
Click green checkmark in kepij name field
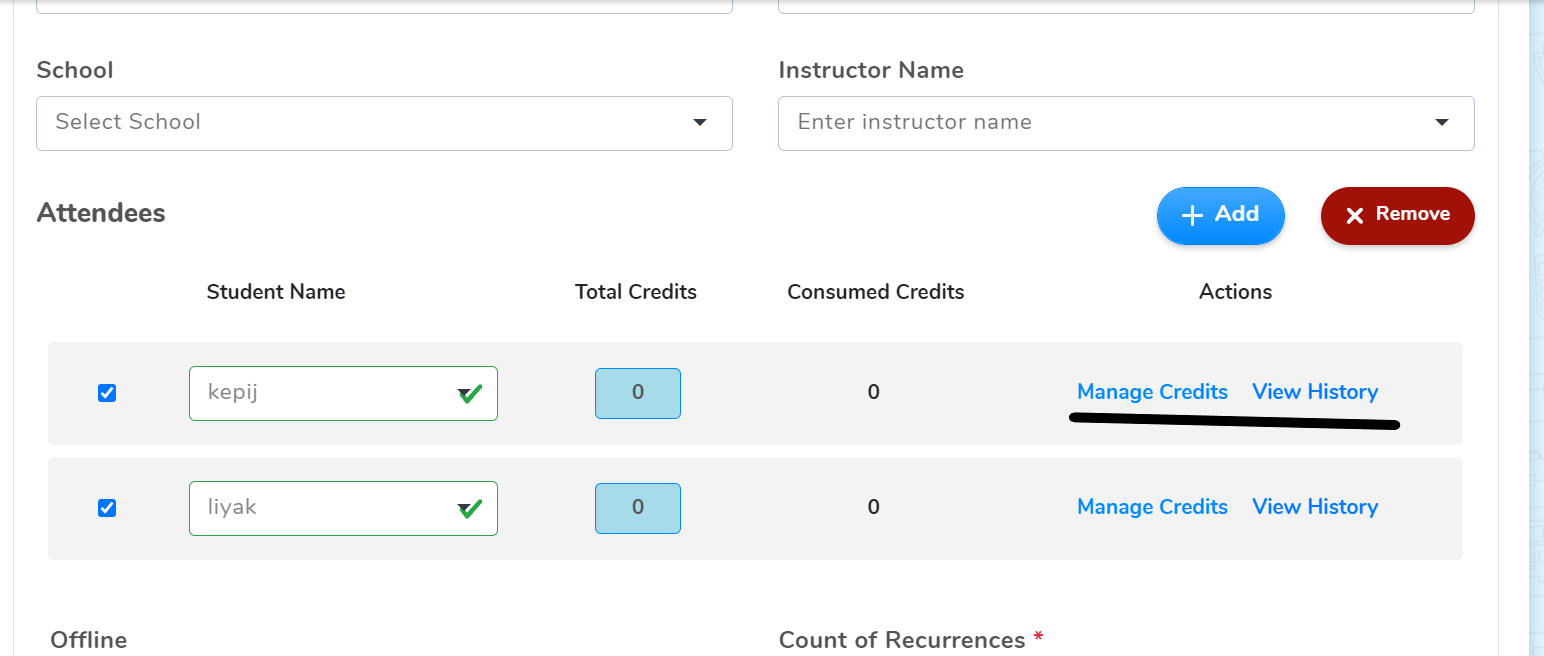click(x=471, y=394)
